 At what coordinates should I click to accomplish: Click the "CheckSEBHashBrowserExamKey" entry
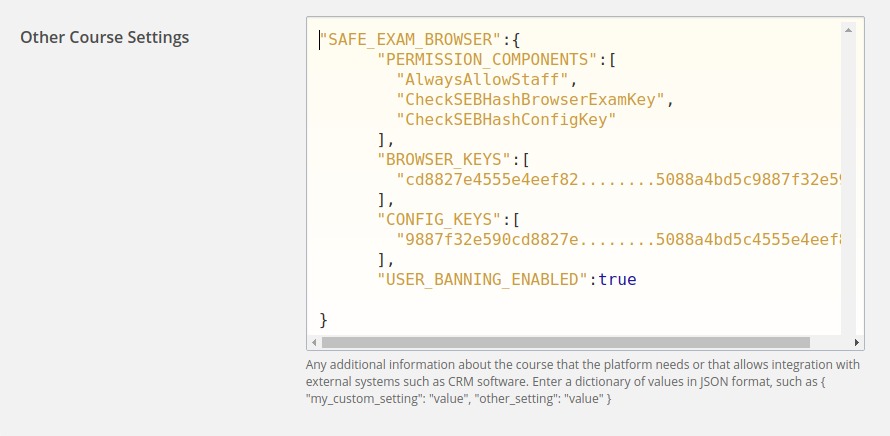click(531, 99)
